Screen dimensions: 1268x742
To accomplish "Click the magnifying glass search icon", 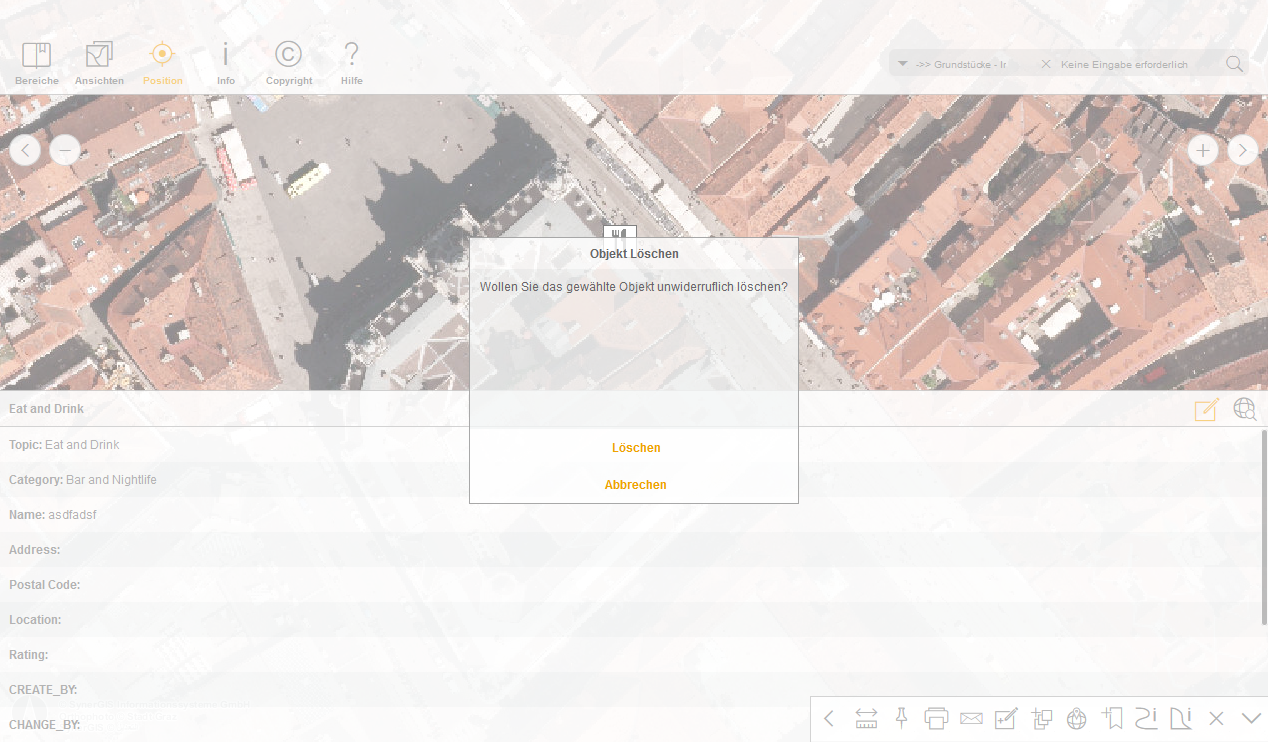I will (x=1235, y=64).
